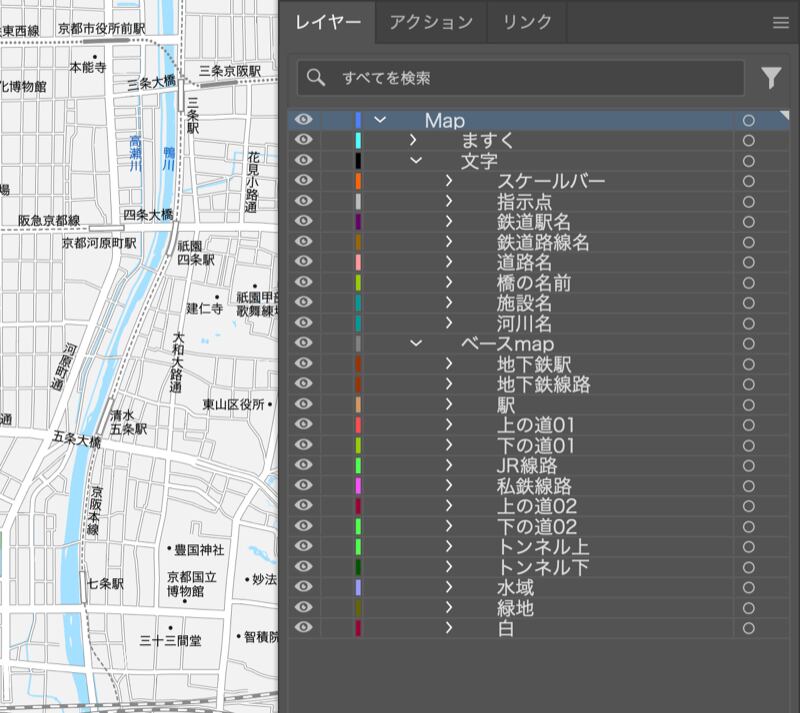The width and height of the screenshot is (800, 713).
Task: Hide the 緑地 layer via eye icon
Action: 304,608
